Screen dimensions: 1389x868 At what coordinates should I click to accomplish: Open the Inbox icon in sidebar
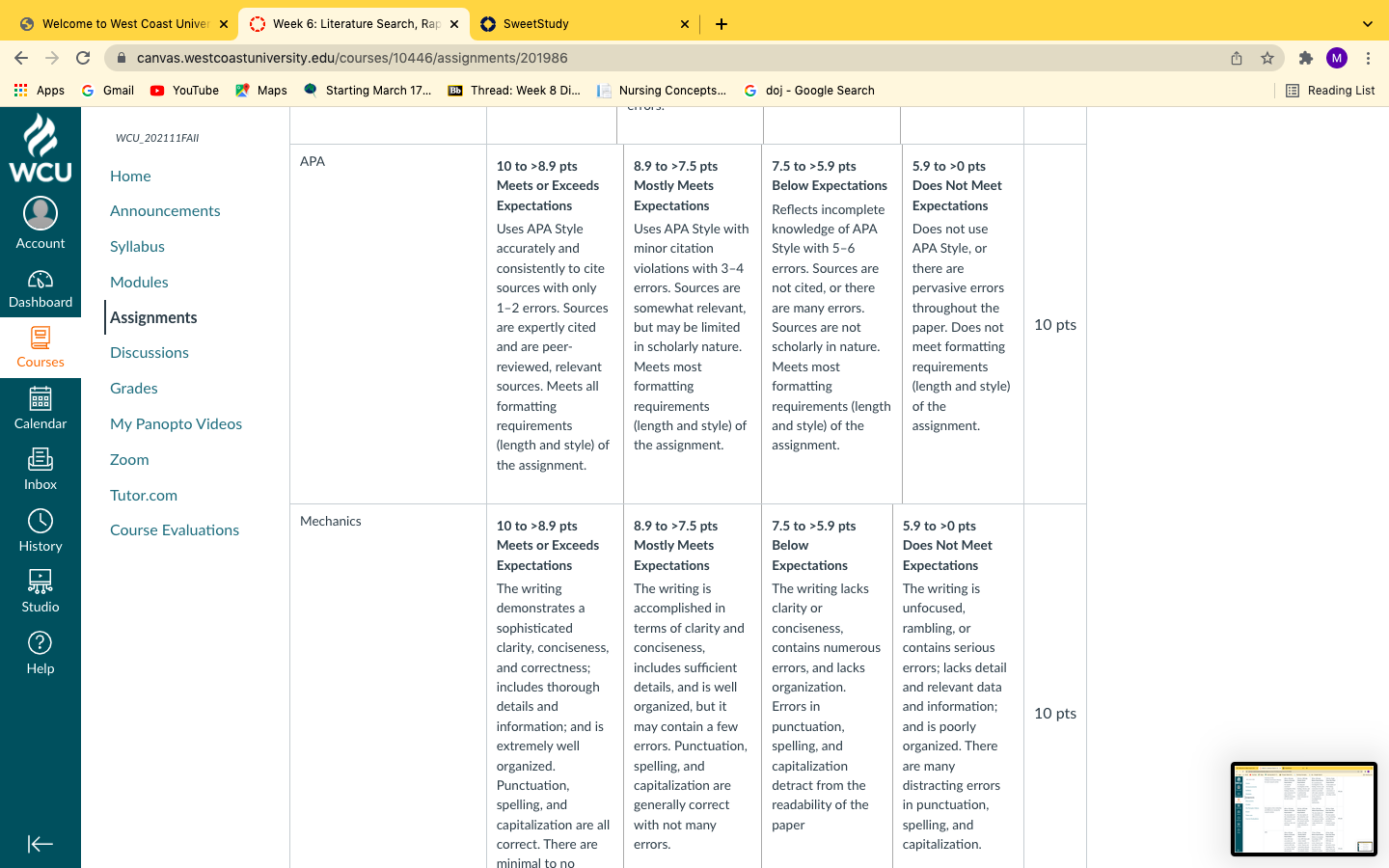(41, 459)
